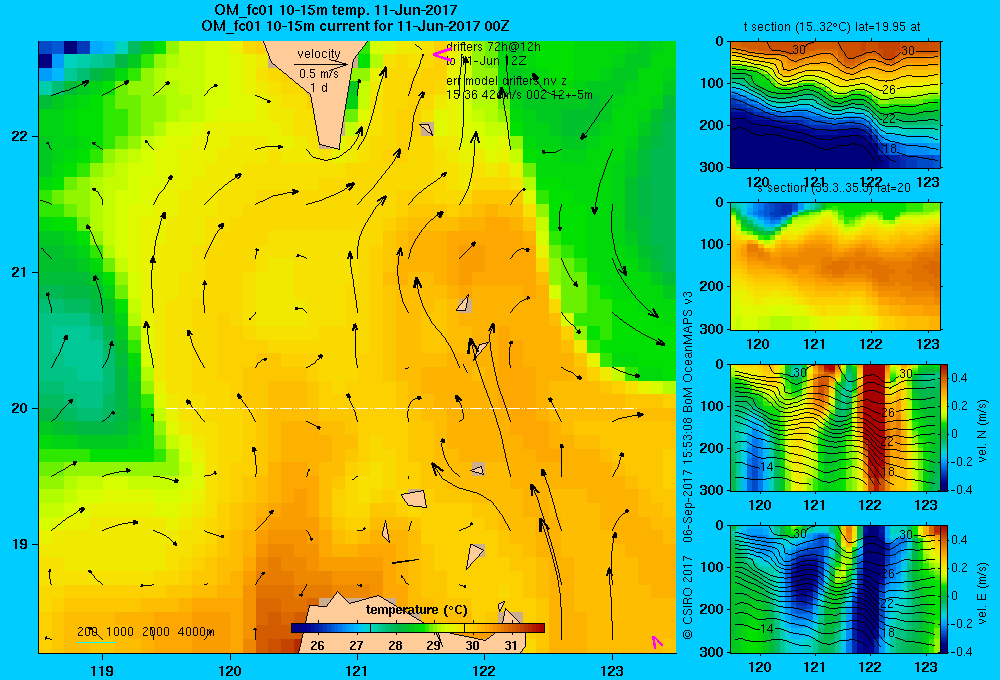Click the 't section (15..32°C) lat=19.95' title

pyautogui.click(x=832, y=27)
